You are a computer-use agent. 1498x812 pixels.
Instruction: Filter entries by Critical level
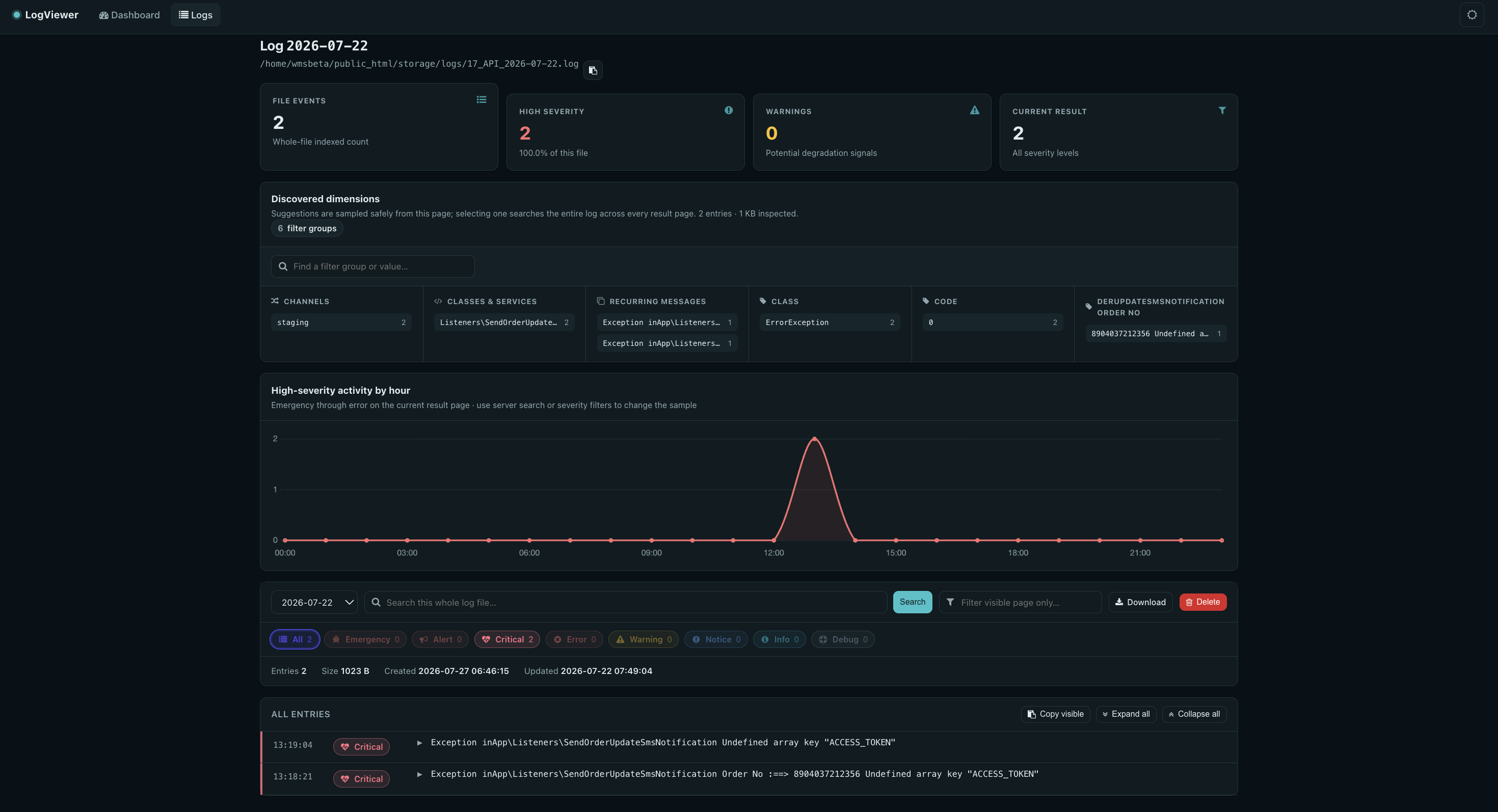tap(507, 639)
